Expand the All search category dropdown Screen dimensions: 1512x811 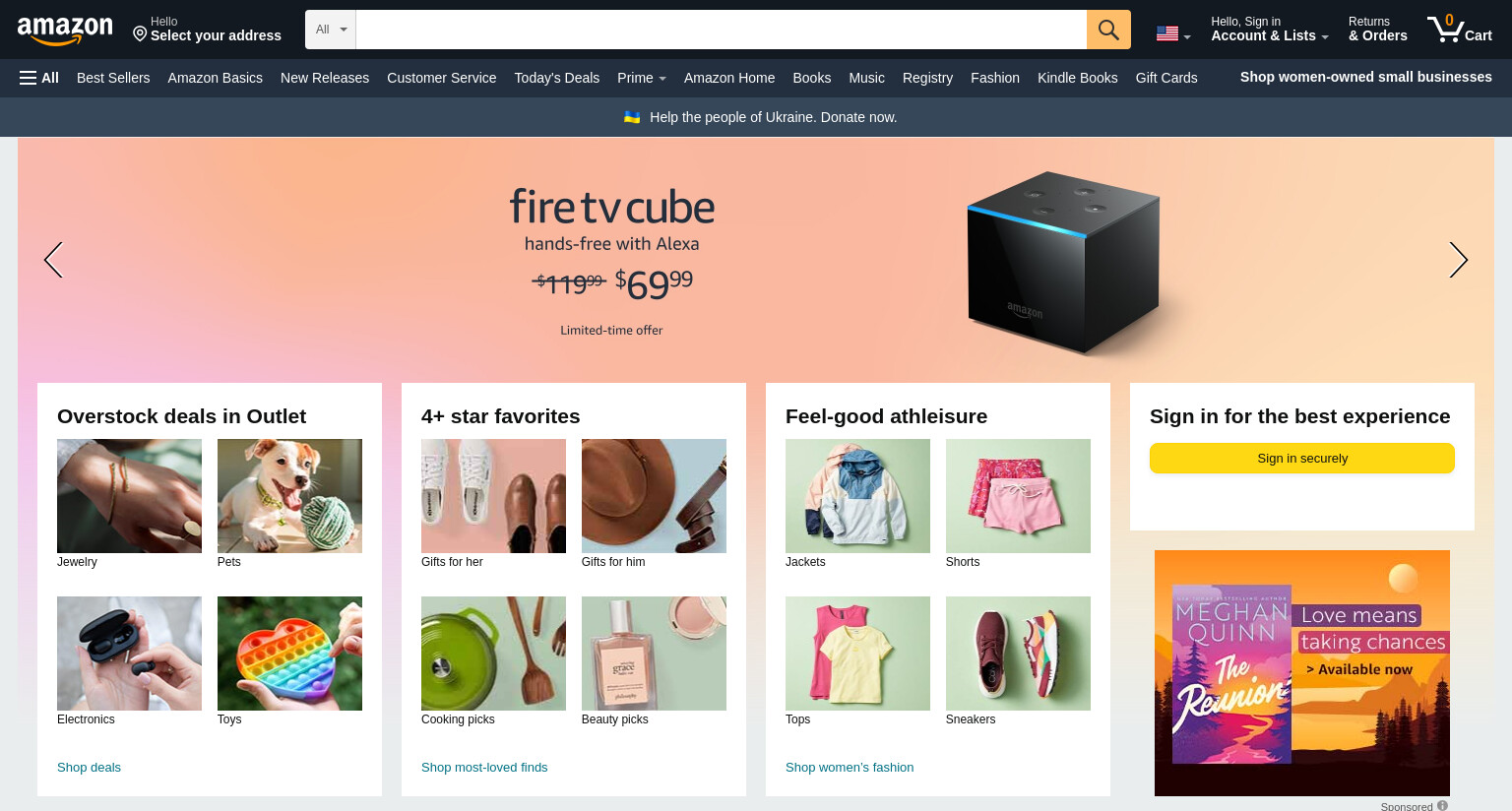[x=331, y=30]
